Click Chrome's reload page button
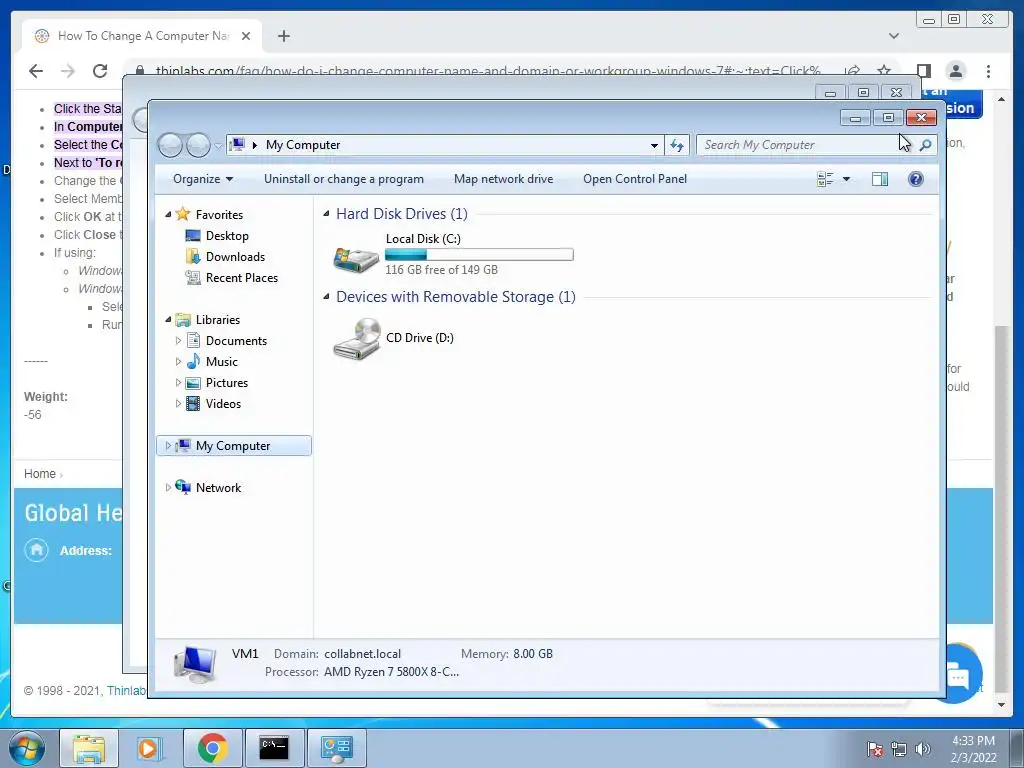 tap(100, 71)
